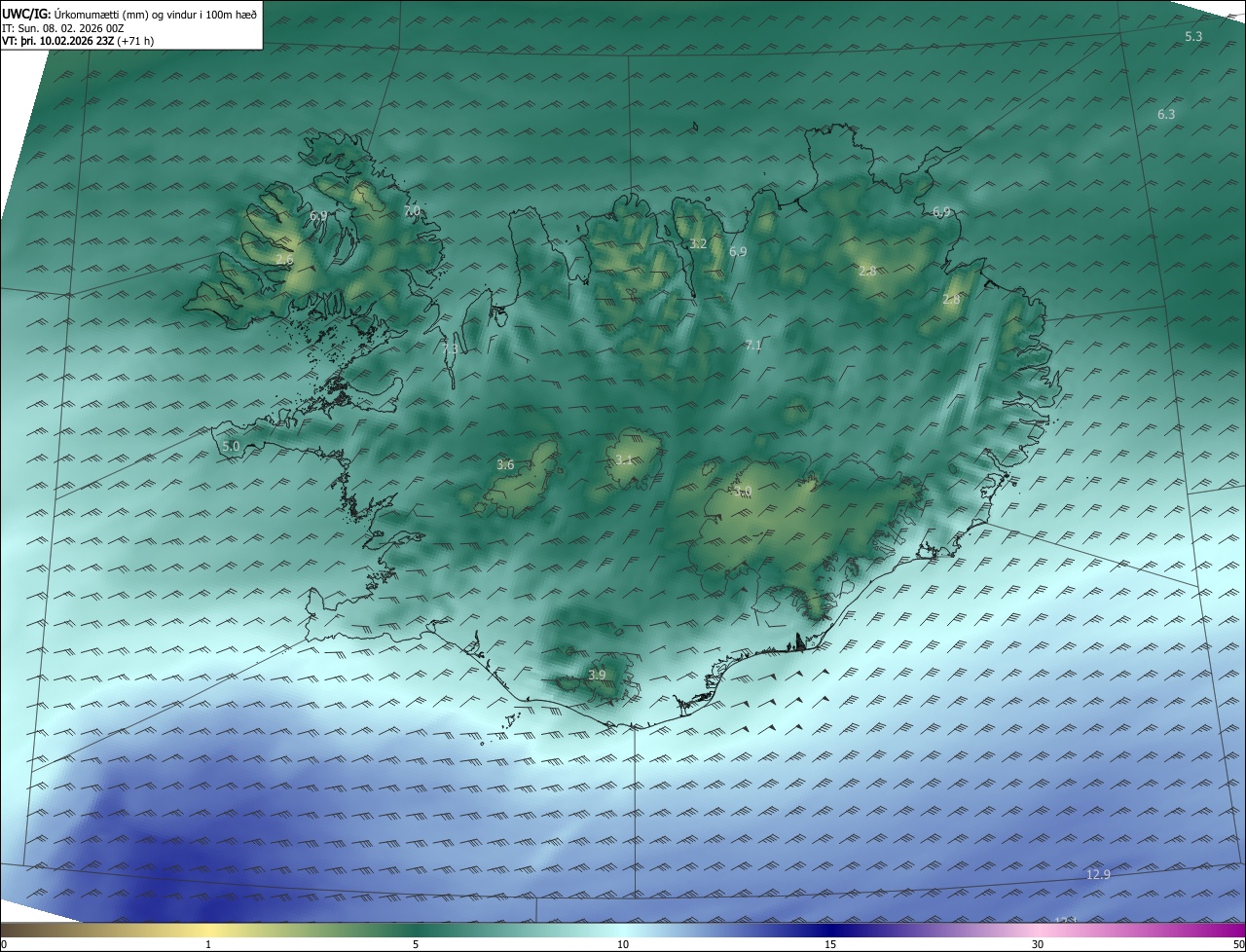The height and width of the screenshot is (952, 1246).
Task: Click the 5.0 value label on the western peninsula
Action: coord(231,446)
